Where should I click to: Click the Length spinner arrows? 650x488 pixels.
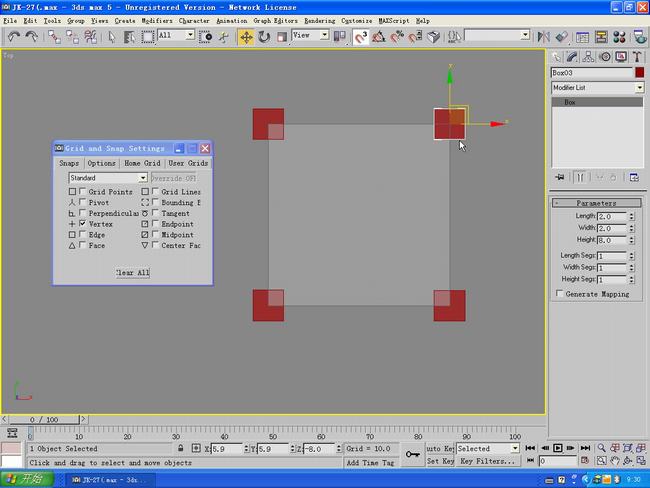pos(631,216)
